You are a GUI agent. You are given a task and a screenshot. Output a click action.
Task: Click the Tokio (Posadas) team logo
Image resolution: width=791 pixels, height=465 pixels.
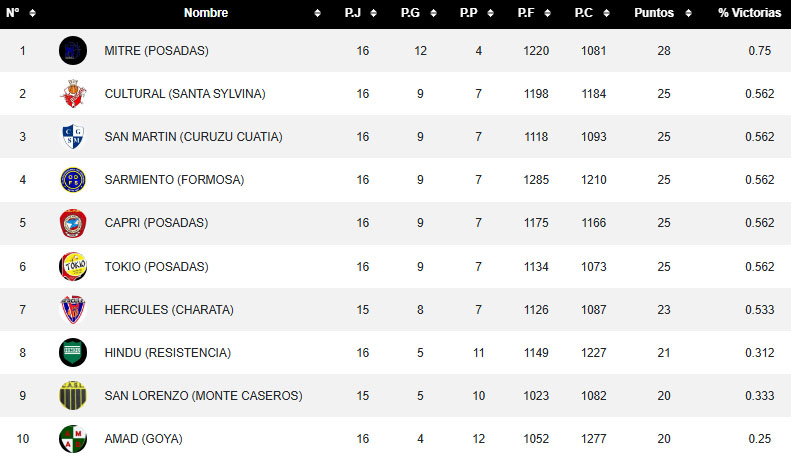[x=73, y=266]
